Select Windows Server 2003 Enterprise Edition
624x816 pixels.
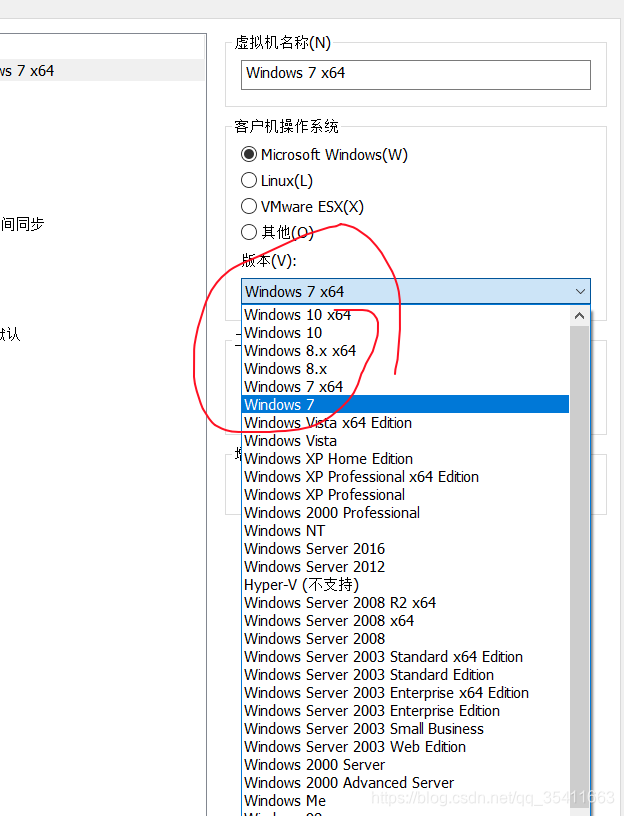pos(406,711)
